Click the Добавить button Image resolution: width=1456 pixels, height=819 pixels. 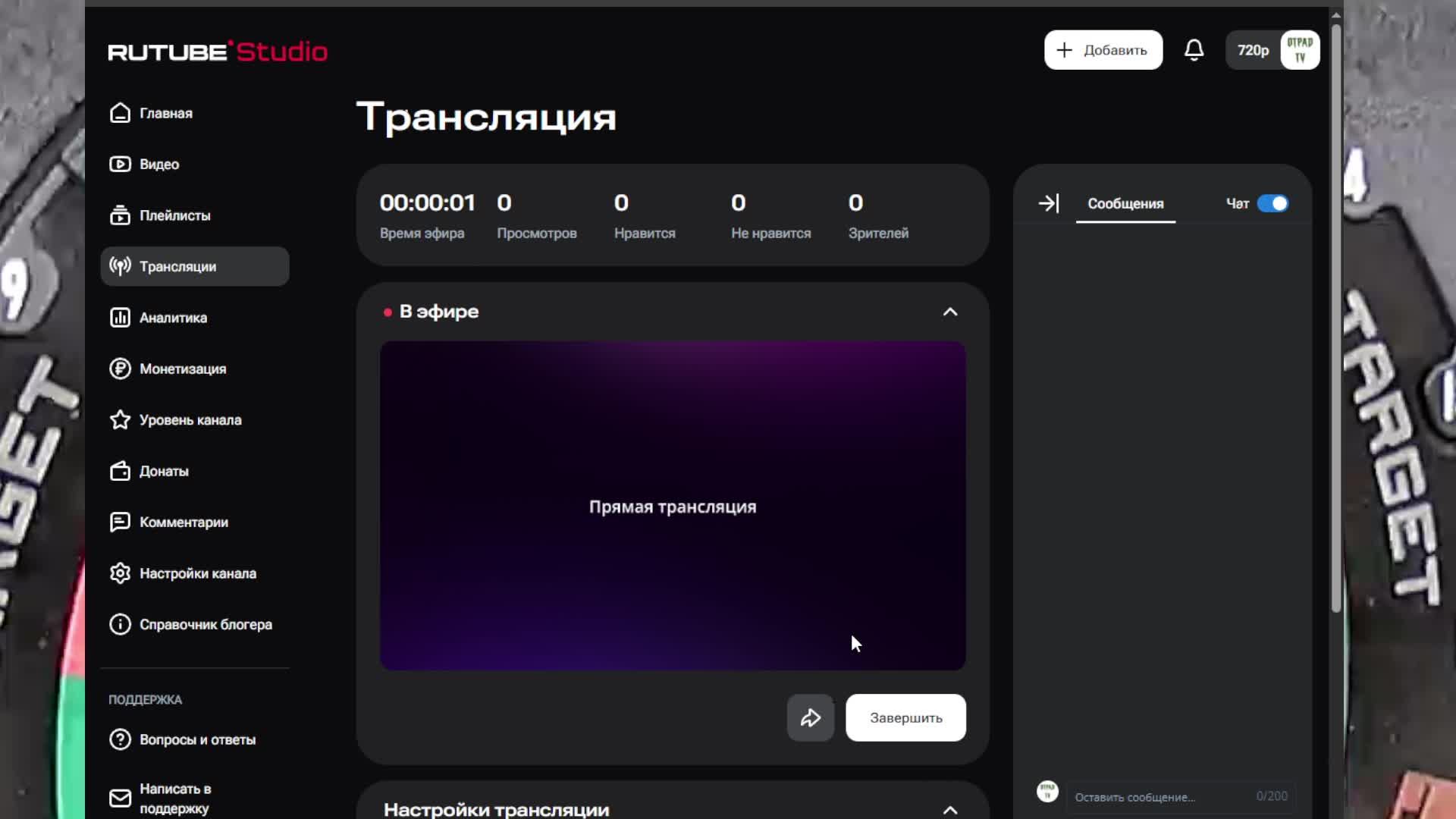[1103, 50]
